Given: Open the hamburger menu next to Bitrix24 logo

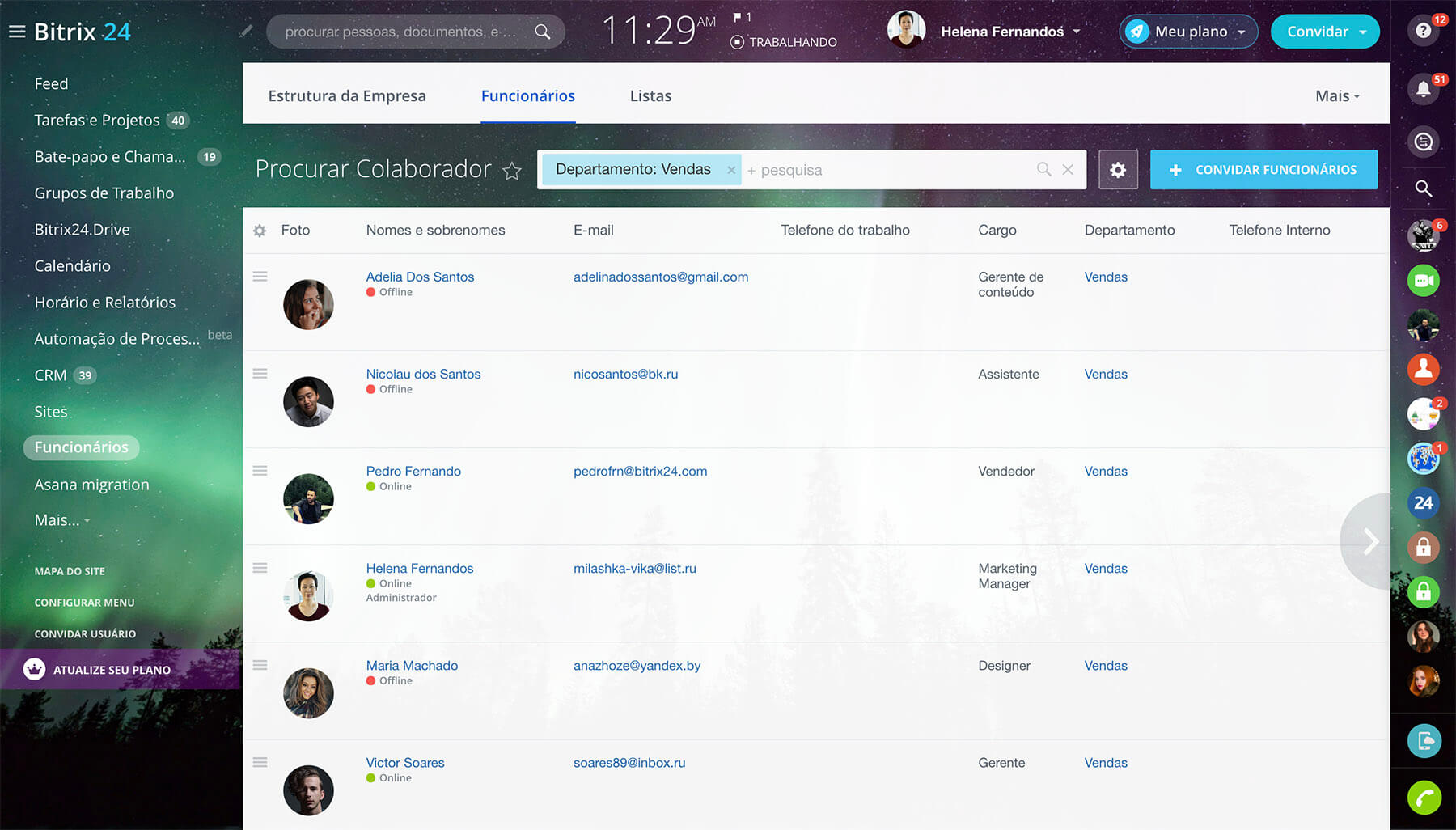Looking at the screenshot, I should tap(17, 32).
